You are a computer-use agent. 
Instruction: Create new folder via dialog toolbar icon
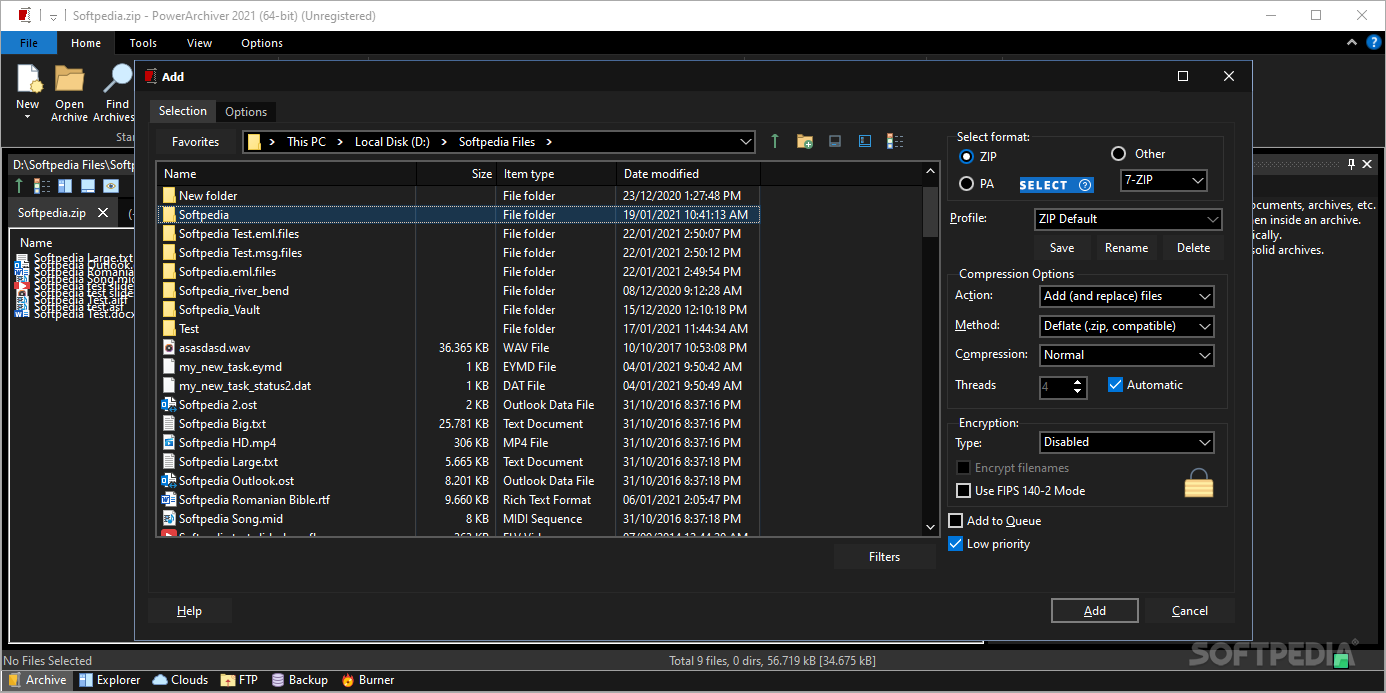pyautogui.click(x=805, y=142)
